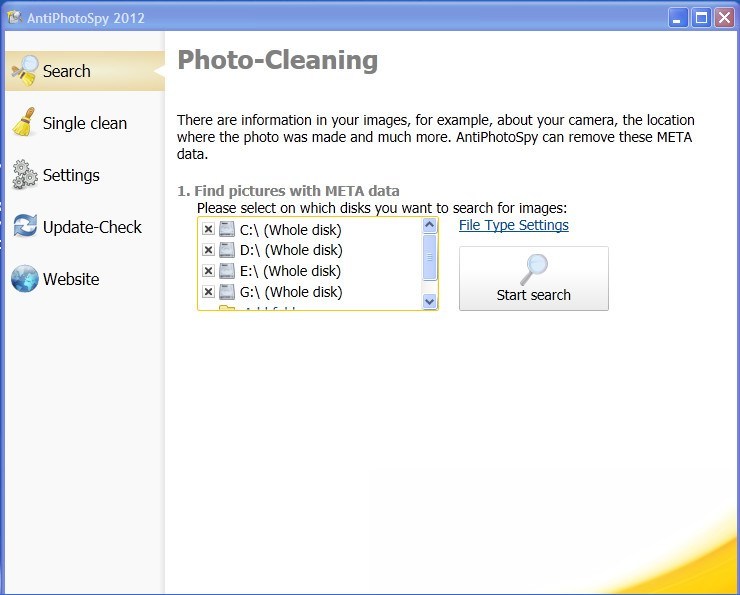Select the G:\ (Whole disk) row text
Image resolution: width=740 pixels, height=595 pixels.
(291, 292)
